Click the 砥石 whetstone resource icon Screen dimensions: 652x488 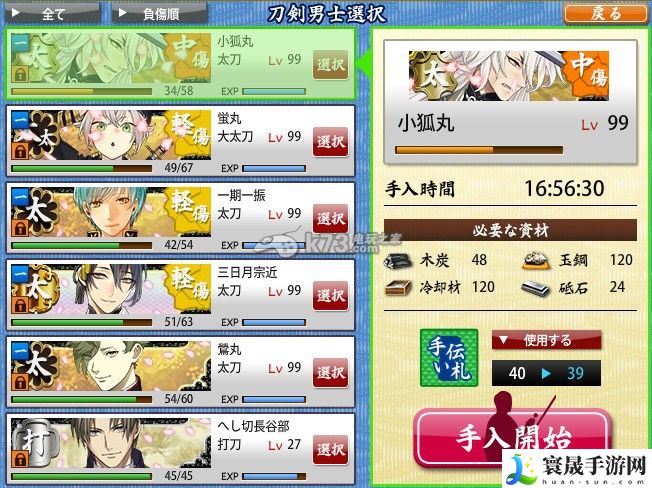[536, 288]
